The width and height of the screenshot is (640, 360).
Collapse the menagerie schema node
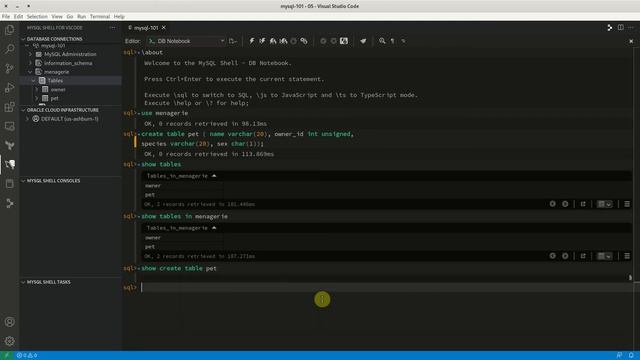[x=31, y=72]
